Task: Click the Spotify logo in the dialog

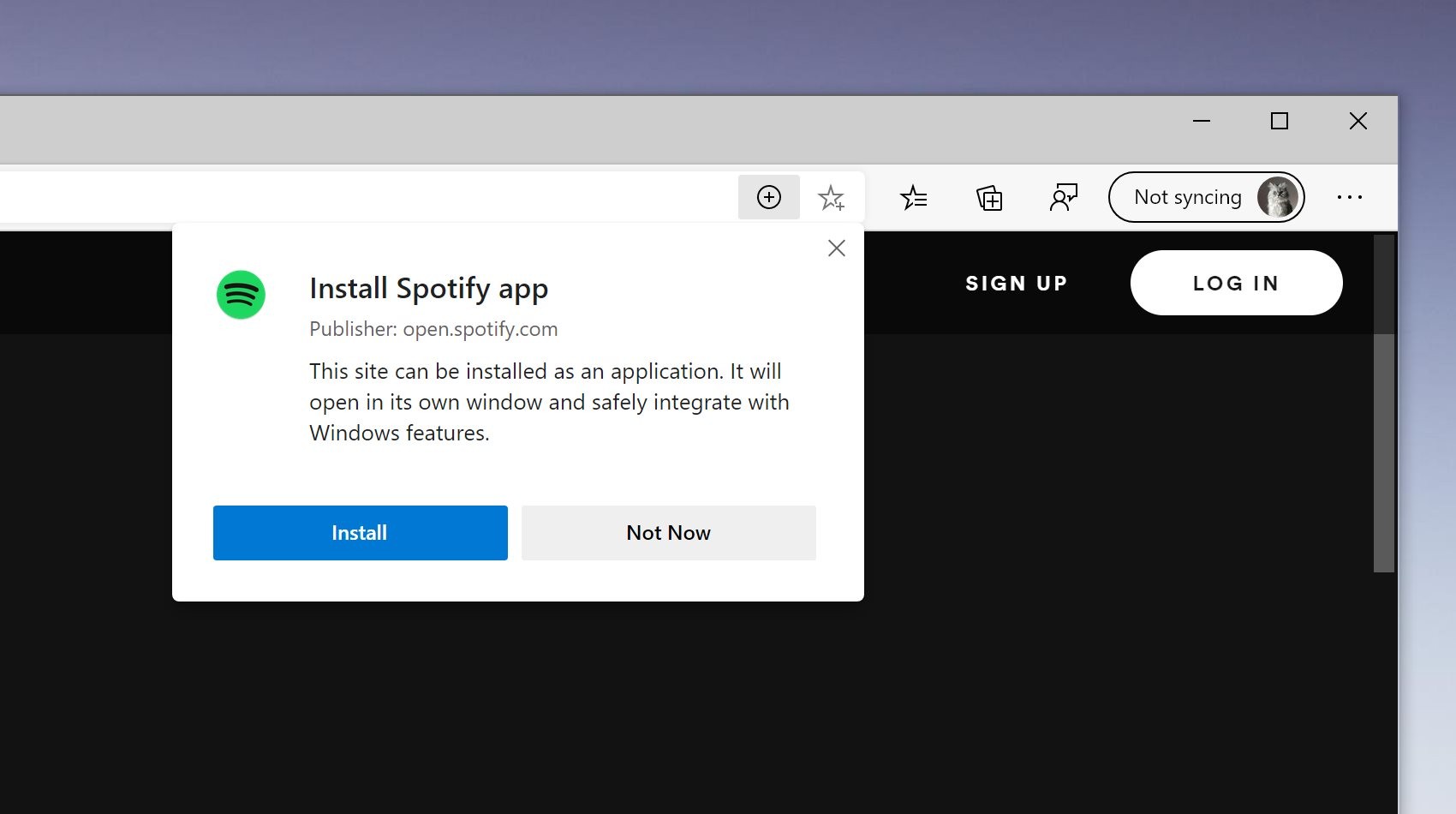Action: [241, 295]
